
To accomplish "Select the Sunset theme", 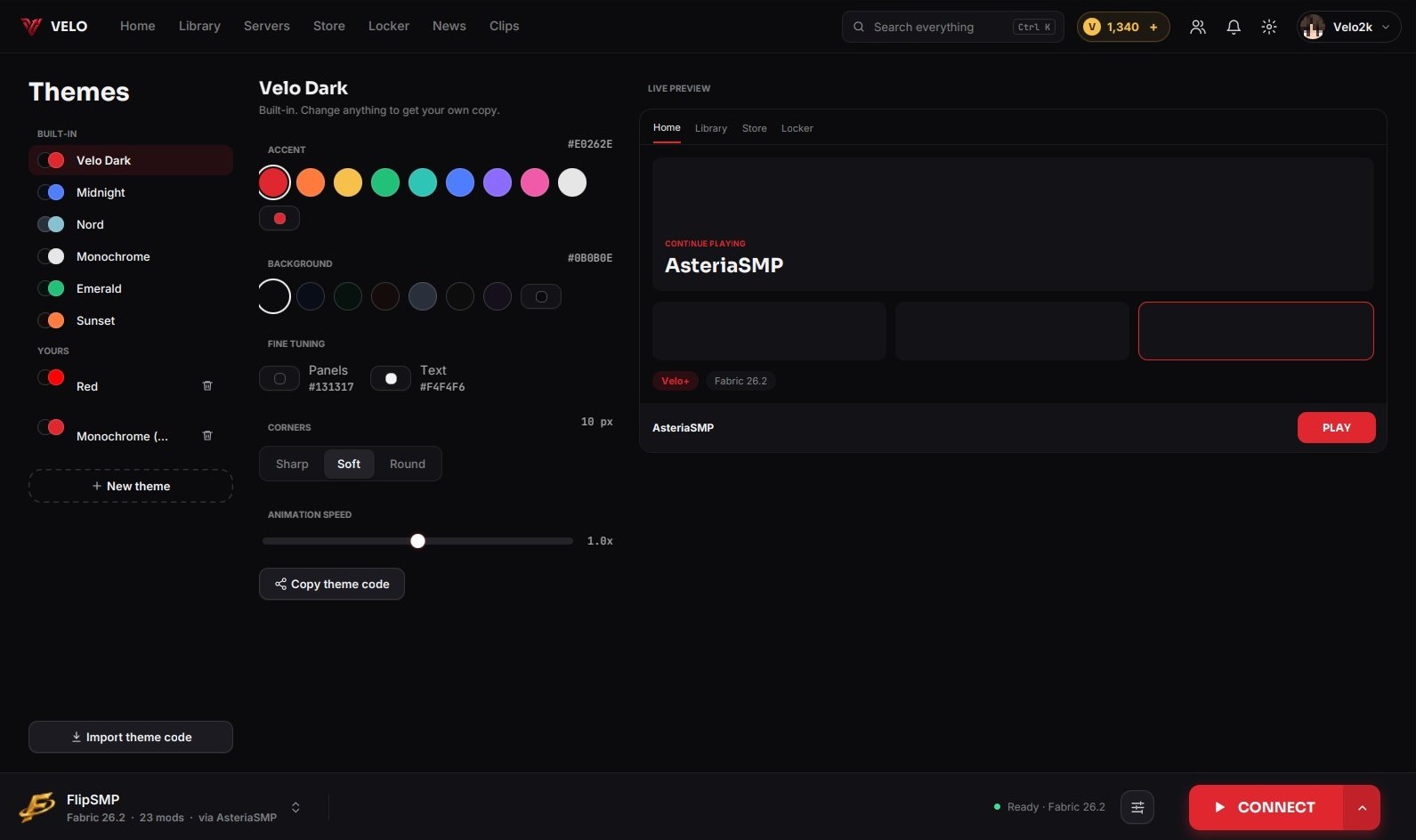I will (x=131, y=320).
